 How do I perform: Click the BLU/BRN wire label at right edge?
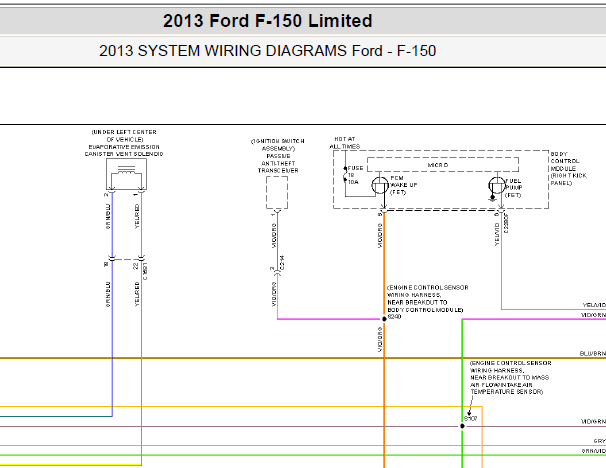click(x=592, y=354)
